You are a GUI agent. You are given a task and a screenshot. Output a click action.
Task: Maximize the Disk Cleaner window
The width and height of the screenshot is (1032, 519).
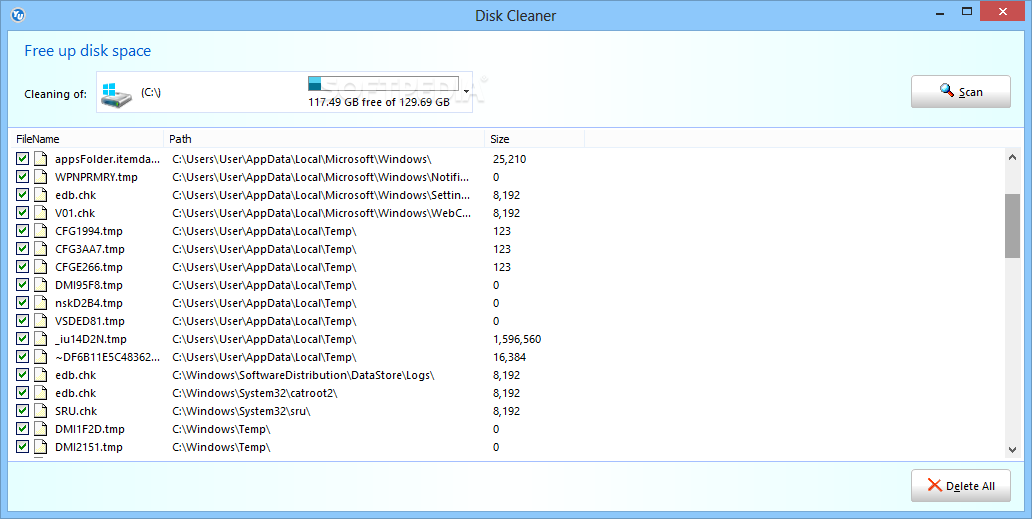click(967, 11)
